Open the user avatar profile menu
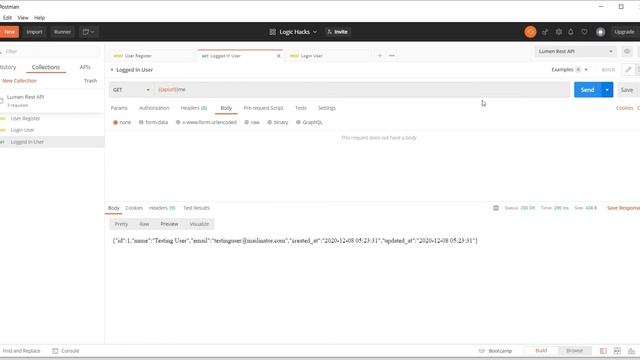This screenshot has width=640, height=360. [x=600, y=32]
